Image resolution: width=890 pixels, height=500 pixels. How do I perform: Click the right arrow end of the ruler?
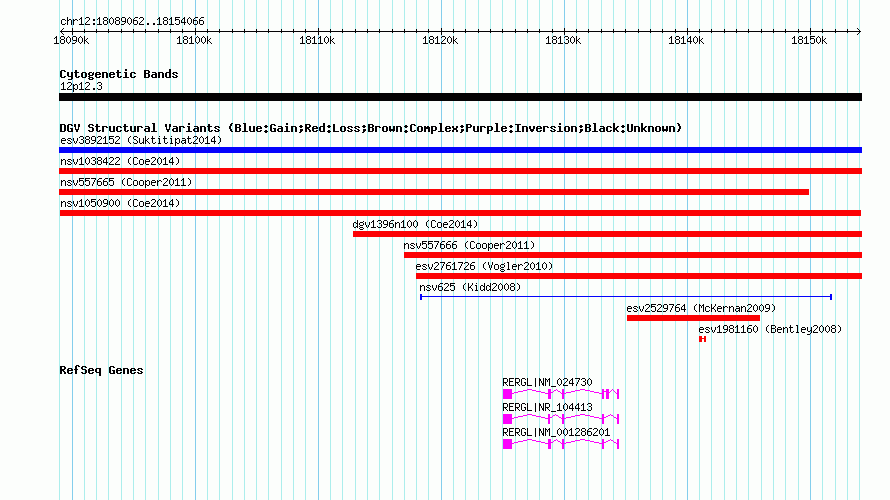tap(859, 31)
